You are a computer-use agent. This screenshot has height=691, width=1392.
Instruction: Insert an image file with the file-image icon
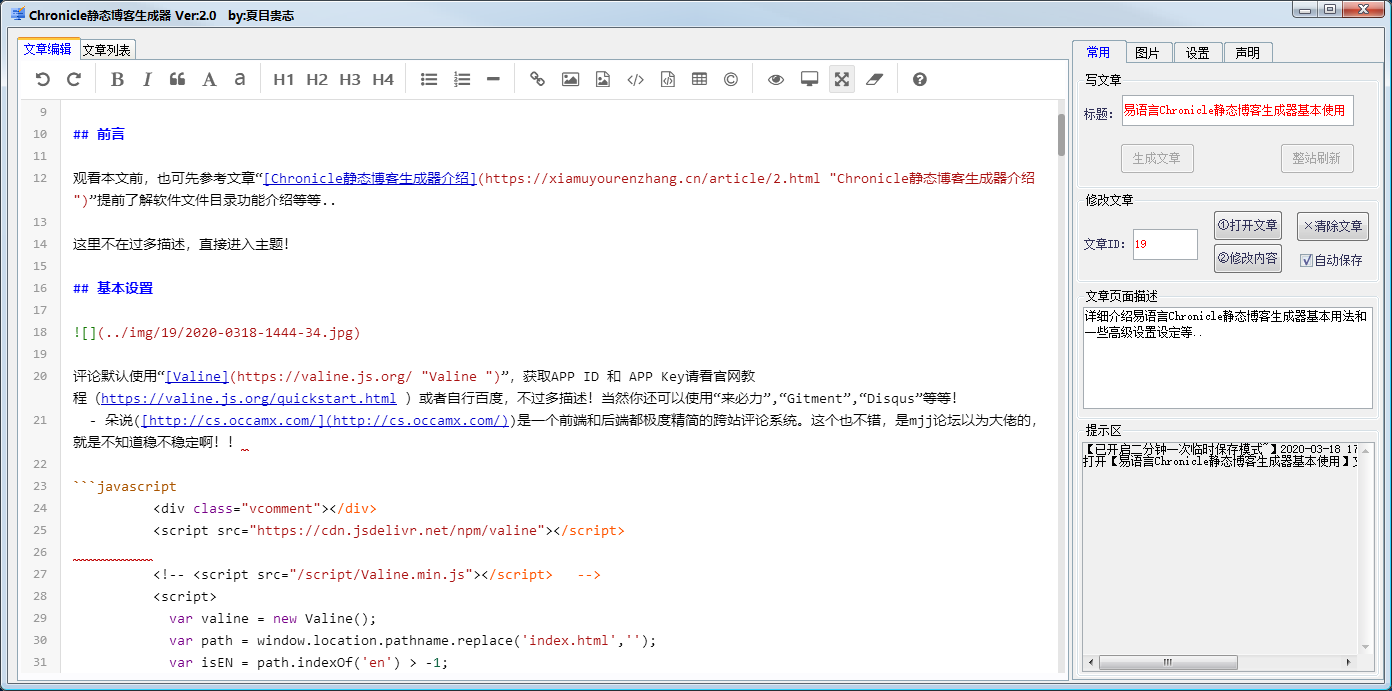pyautogui.click(x=603, y=79)
